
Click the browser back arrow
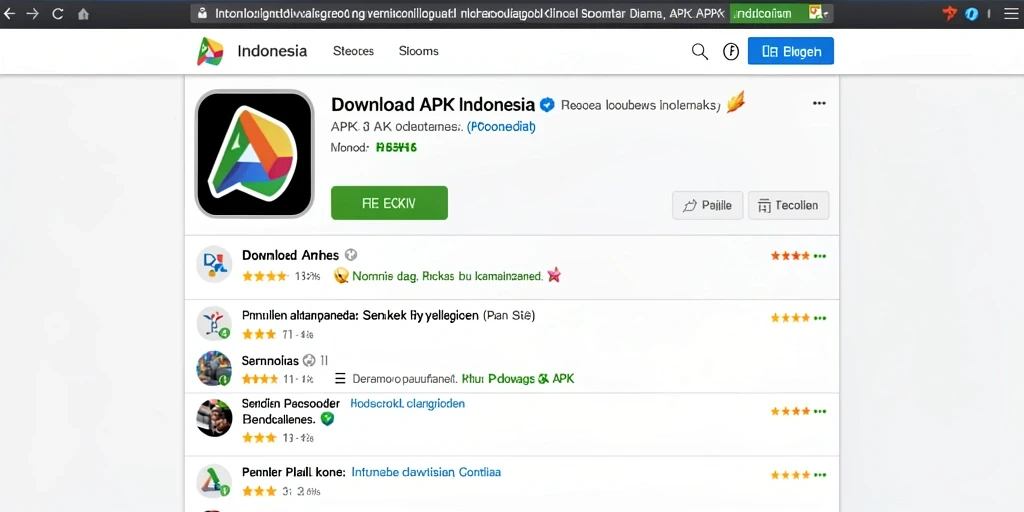9,13
